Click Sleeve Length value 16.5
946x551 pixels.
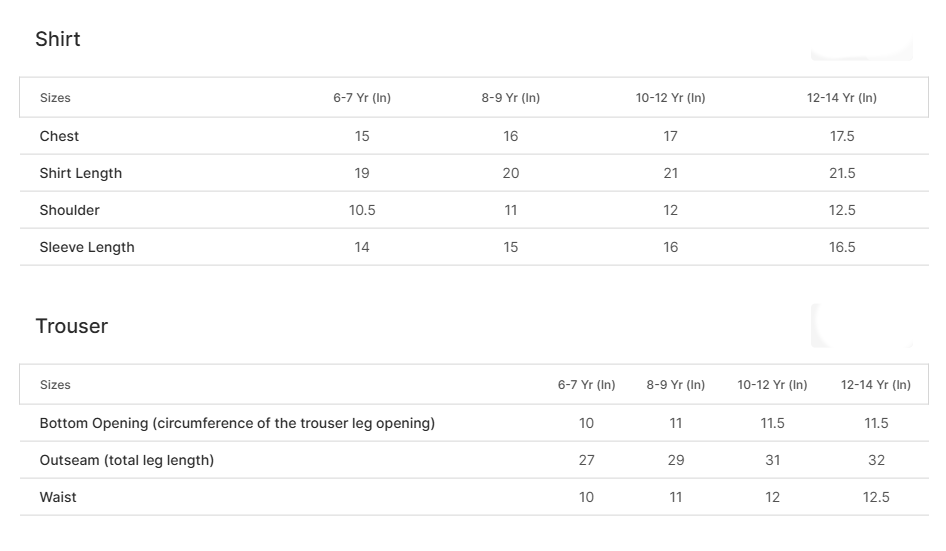click(x=842, y=247)
